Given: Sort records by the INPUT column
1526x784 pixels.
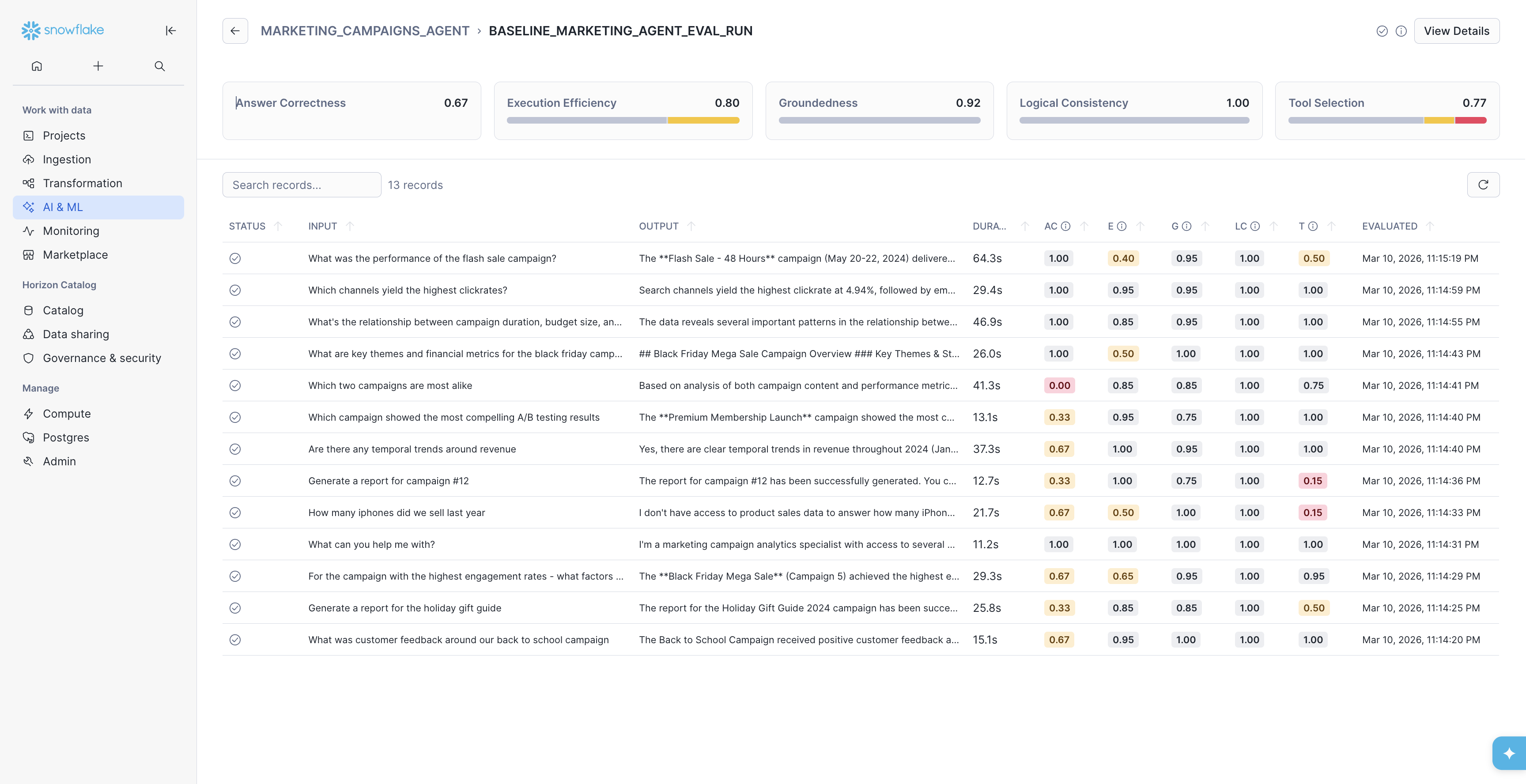Looking at the screenshot, I should click(350, 226).
